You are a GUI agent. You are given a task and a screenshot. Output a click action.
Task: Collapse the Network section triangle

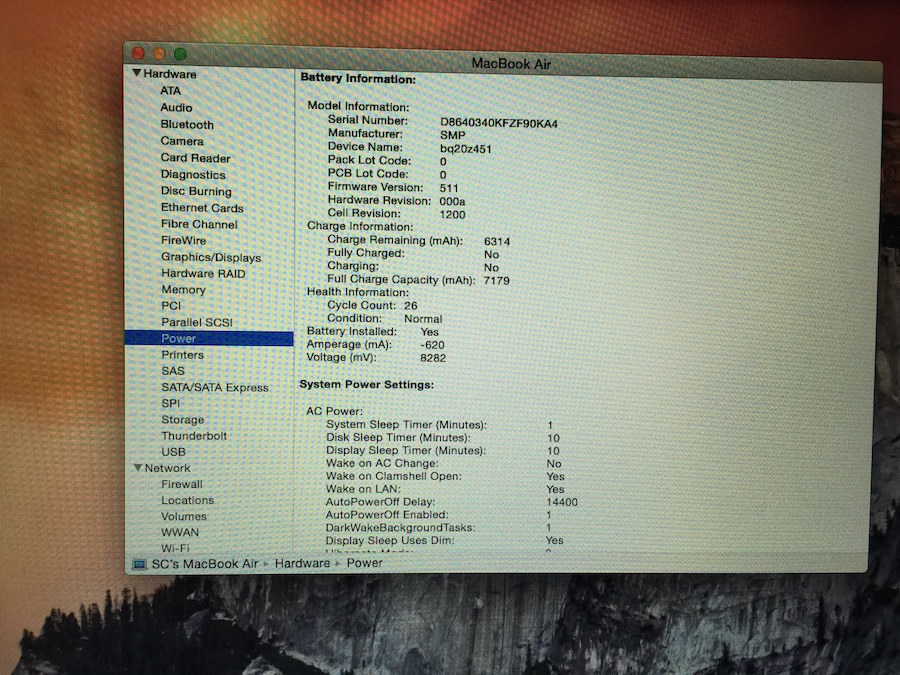138,468
